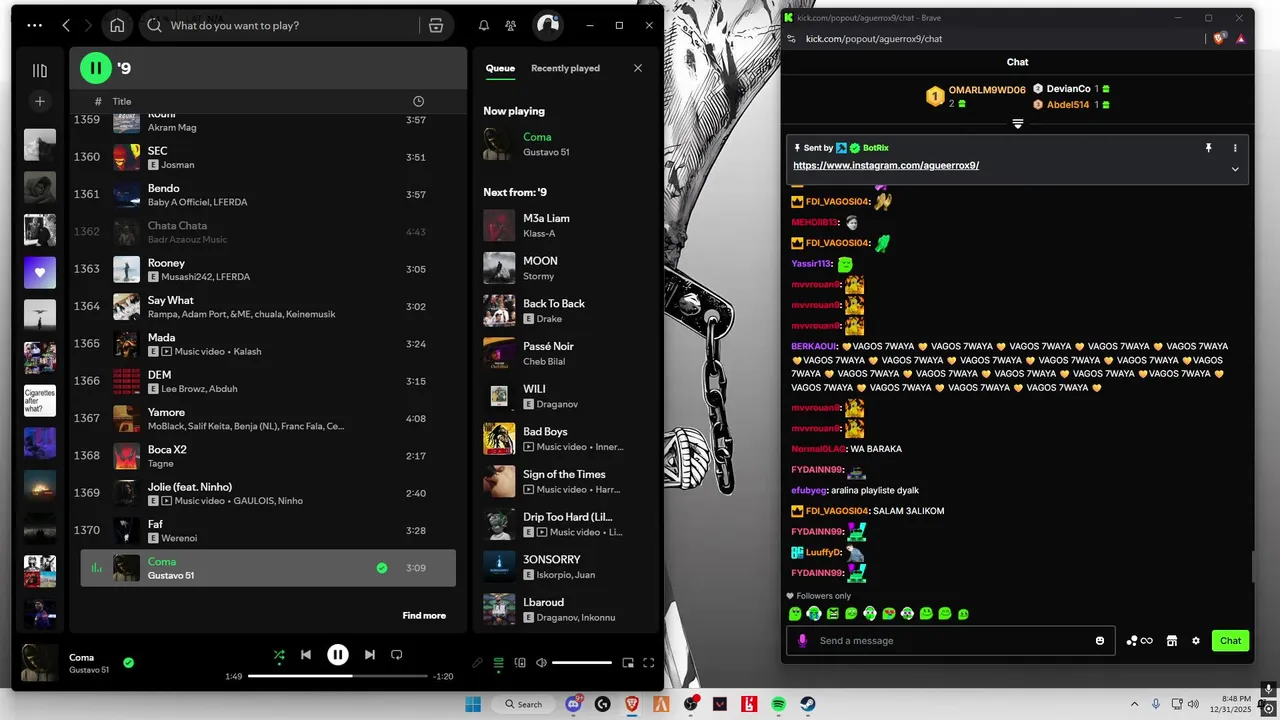1280x720 pixels.
Task: Open chat settings gear icon
Action: pyautogui.click(x=1196, y=641)
